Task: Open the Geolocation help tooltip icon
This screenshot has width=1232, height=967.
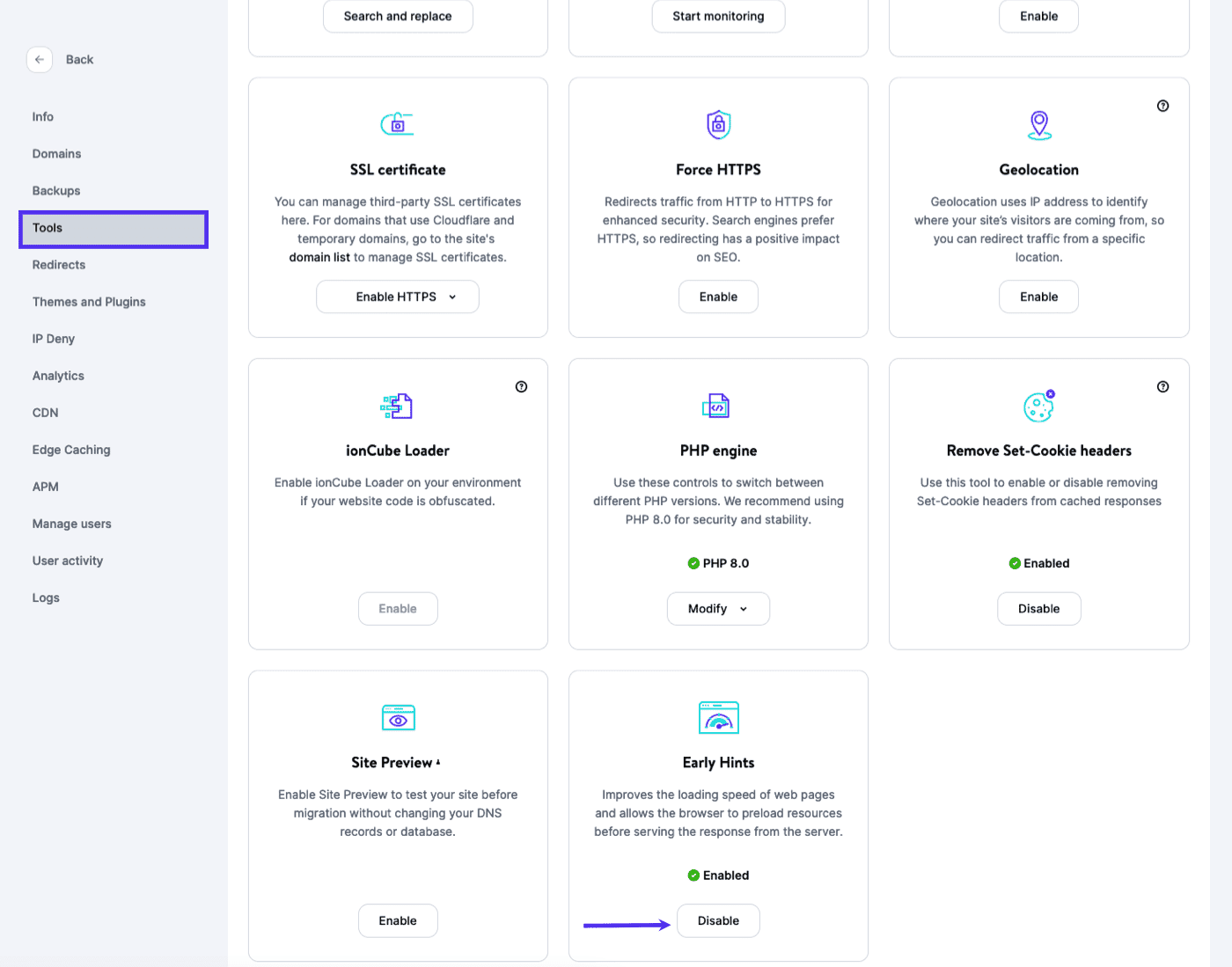Action: (x=1162, y=105)
